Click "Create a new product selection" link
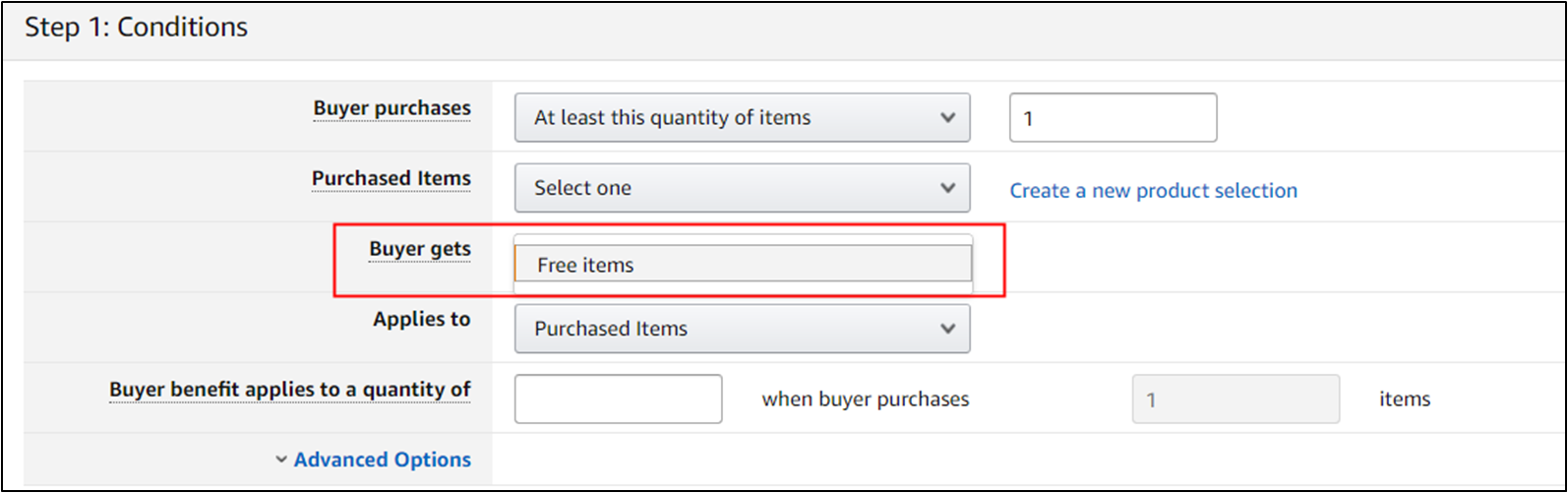The height and width of the screenshot is (493, 1568). [x=1153, y=191]
